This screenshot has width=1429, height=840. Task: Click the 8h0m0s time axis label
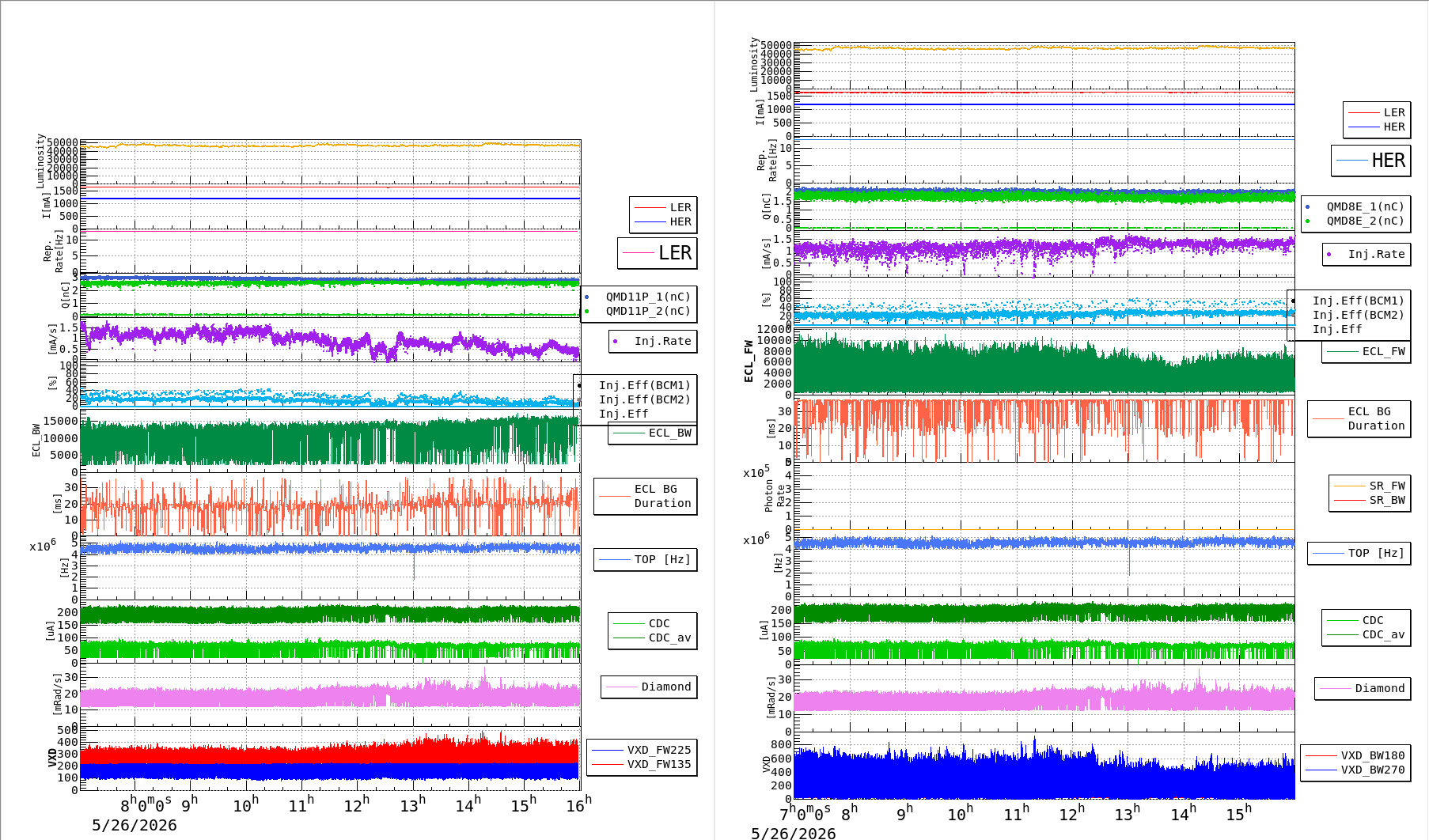tap(146, 804)
